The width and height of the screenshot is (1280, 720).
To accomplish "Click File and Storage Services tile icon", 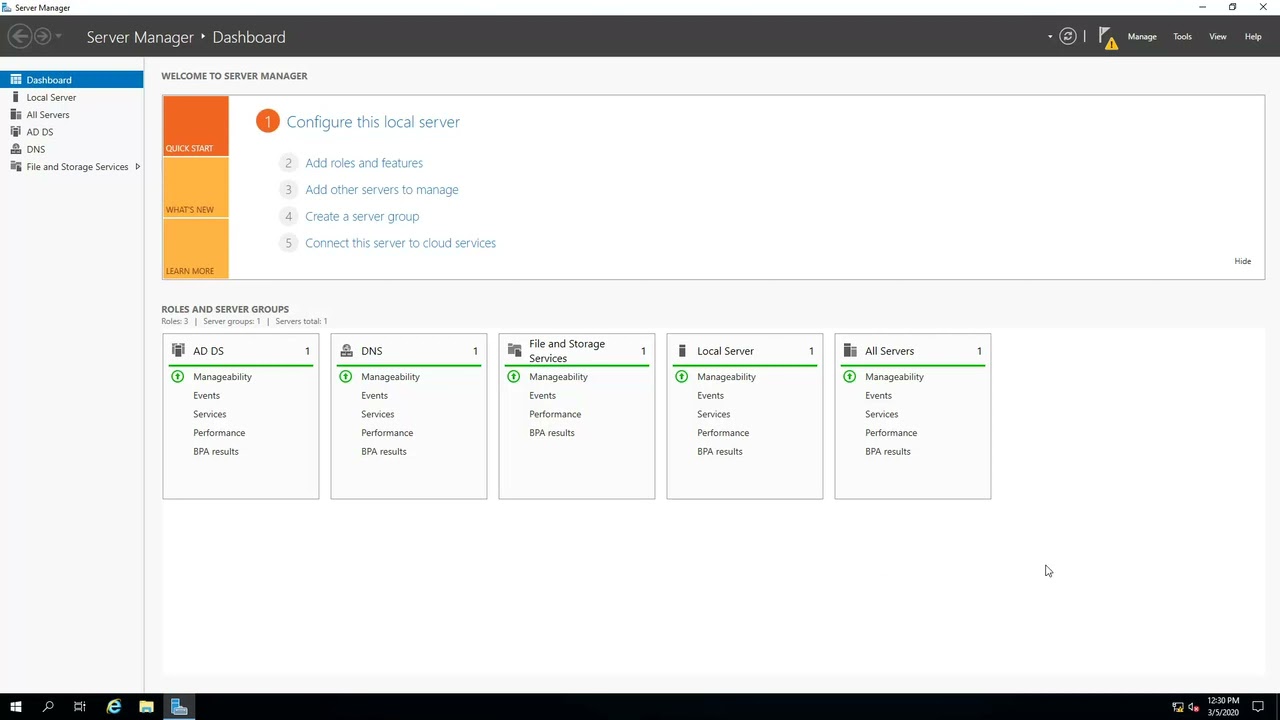I will tap(514, 350).
